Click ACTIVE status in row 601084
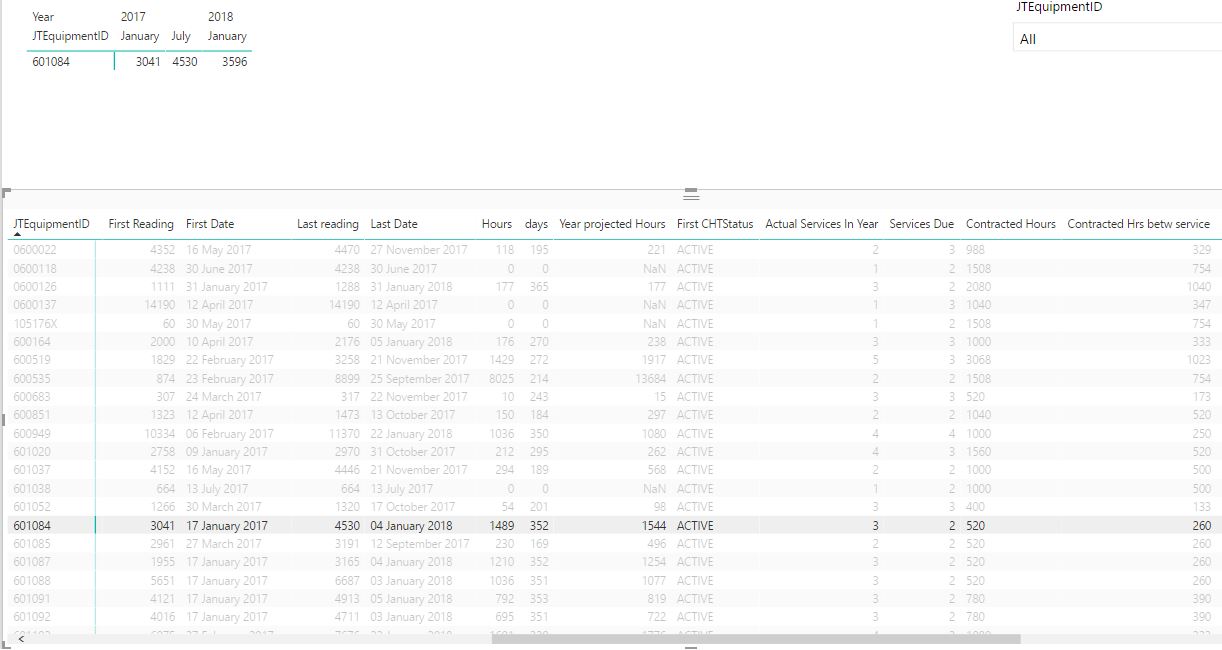This screenshot has height=650, width=1222. pyautogui.click(x=695, y=525)
